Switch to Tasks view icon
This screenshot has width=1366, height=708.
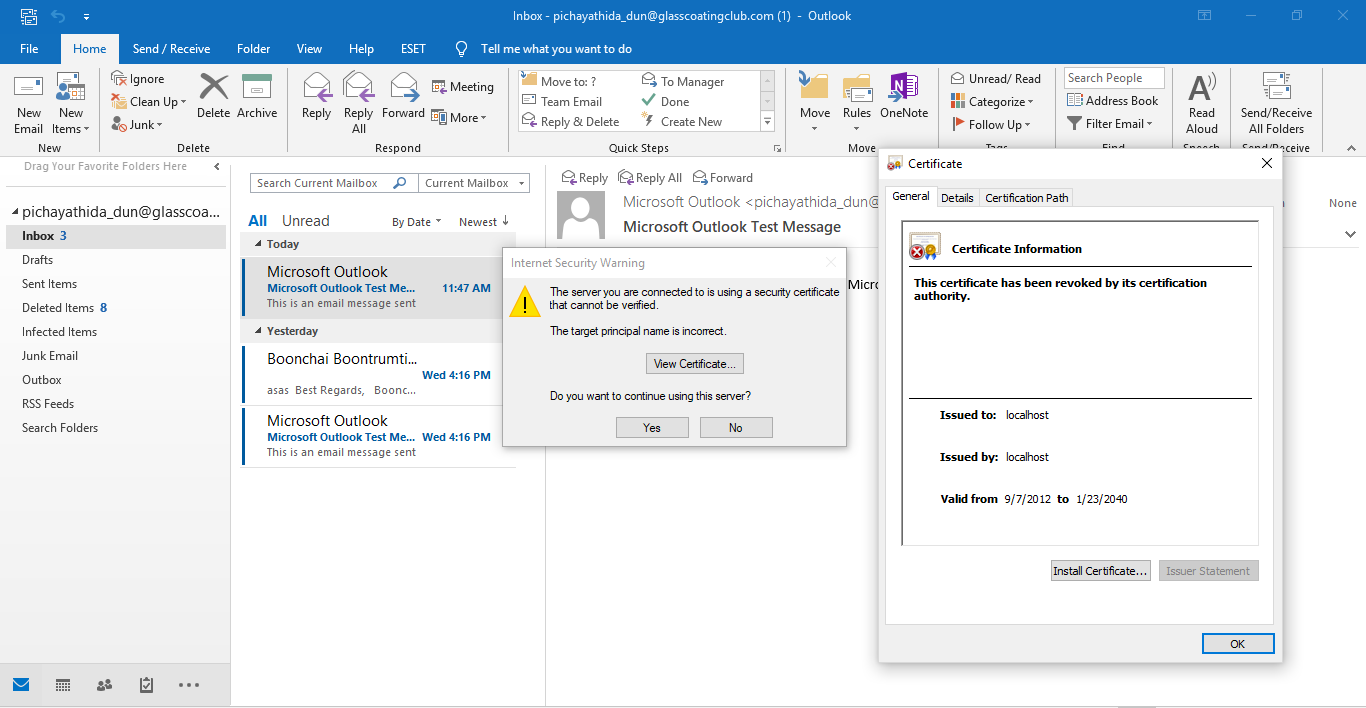tap(146, 685)
